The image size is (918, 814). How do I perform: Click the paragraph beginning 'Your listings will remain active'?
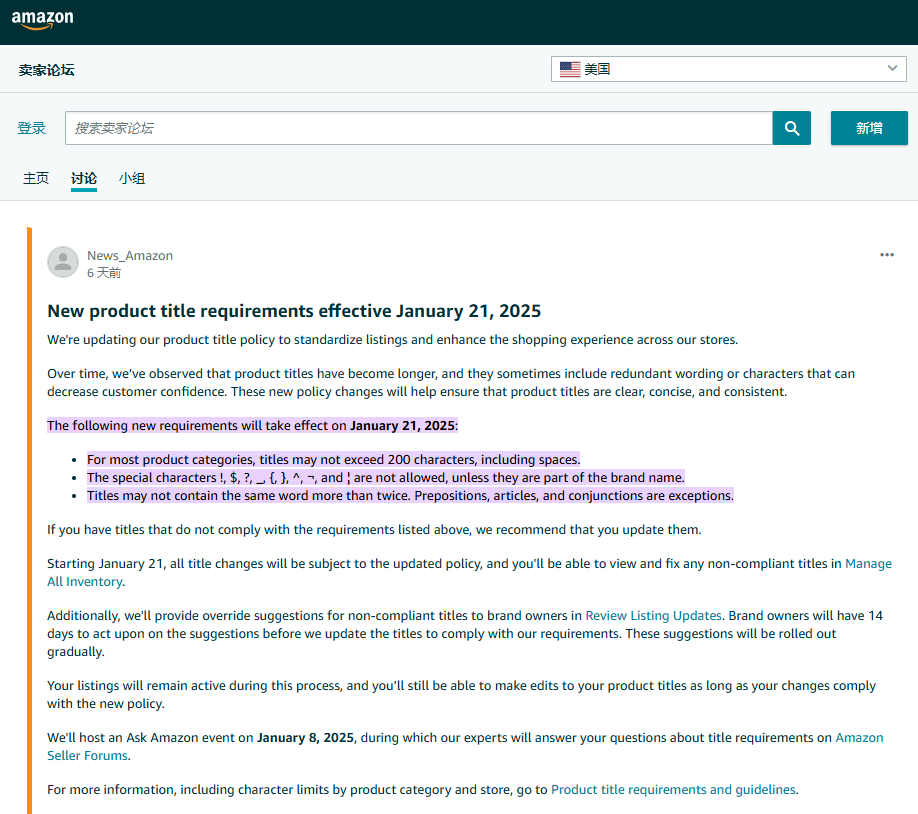click(x=461, y=695)
